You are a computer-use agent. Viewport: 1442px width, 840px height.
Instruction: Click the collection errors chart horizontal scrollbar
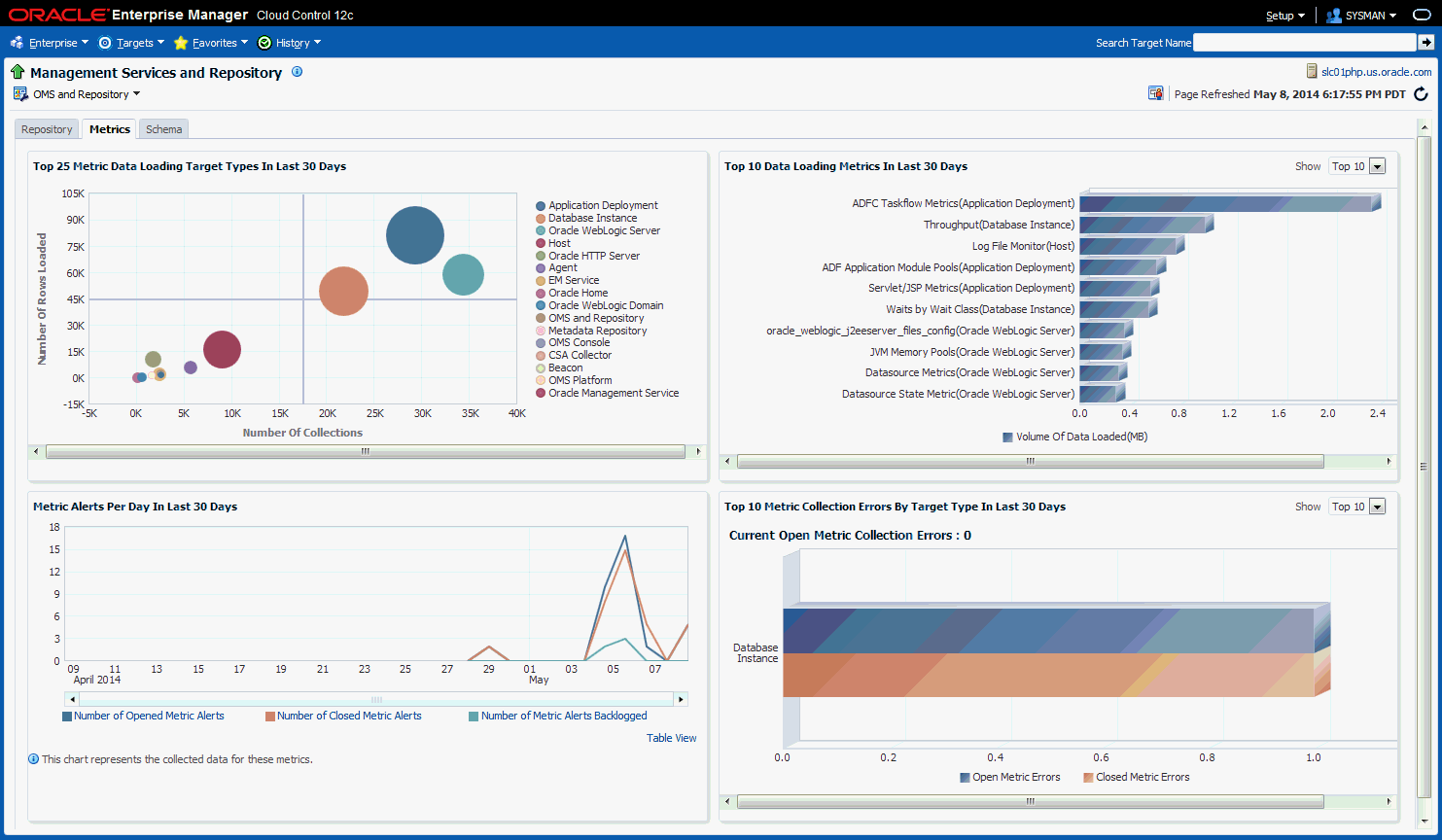pyautogui.click(x=1030, y=802)
